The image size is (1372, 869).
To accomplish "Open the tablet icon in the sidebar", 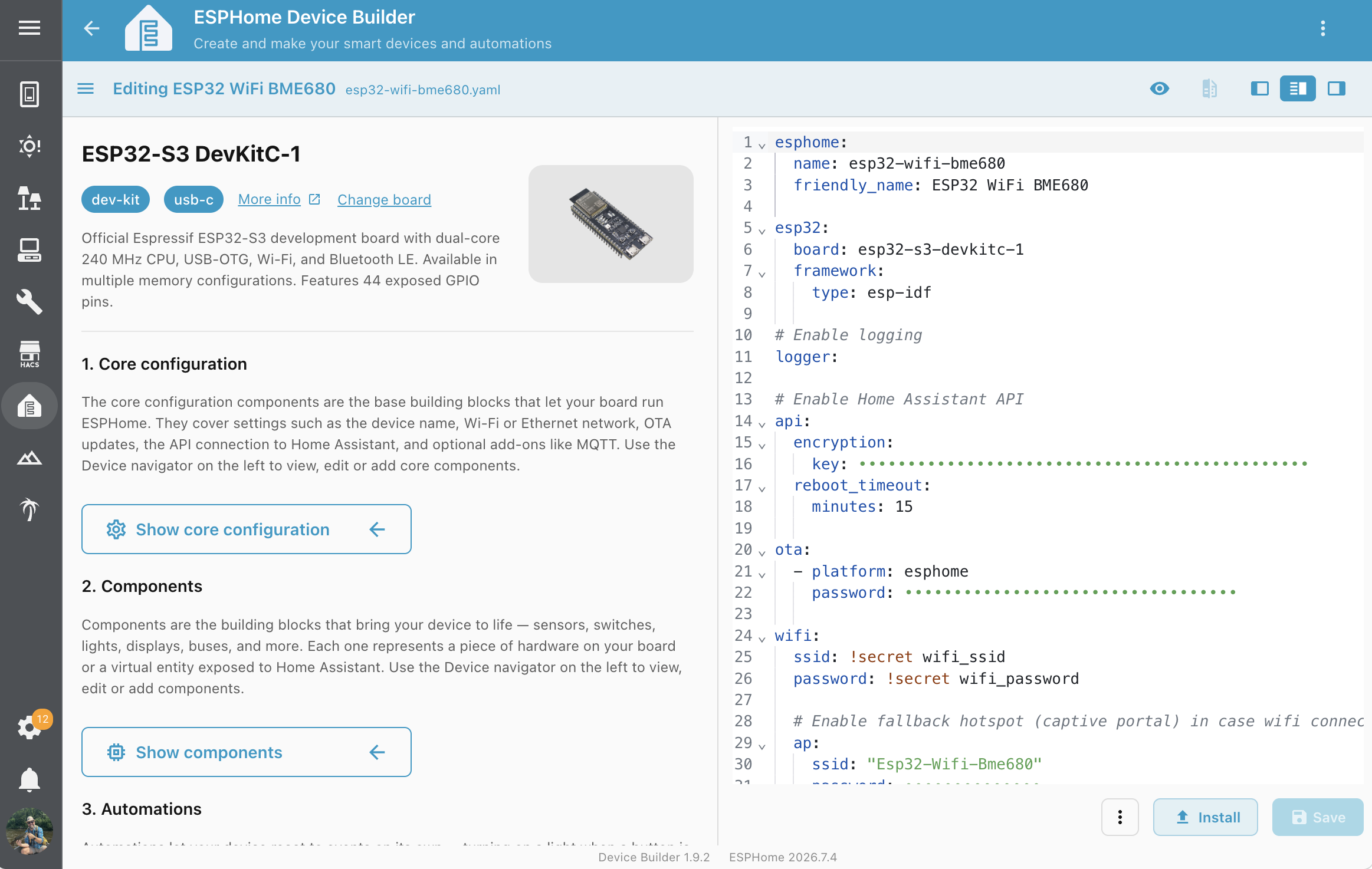I will [x=29, y=94].
